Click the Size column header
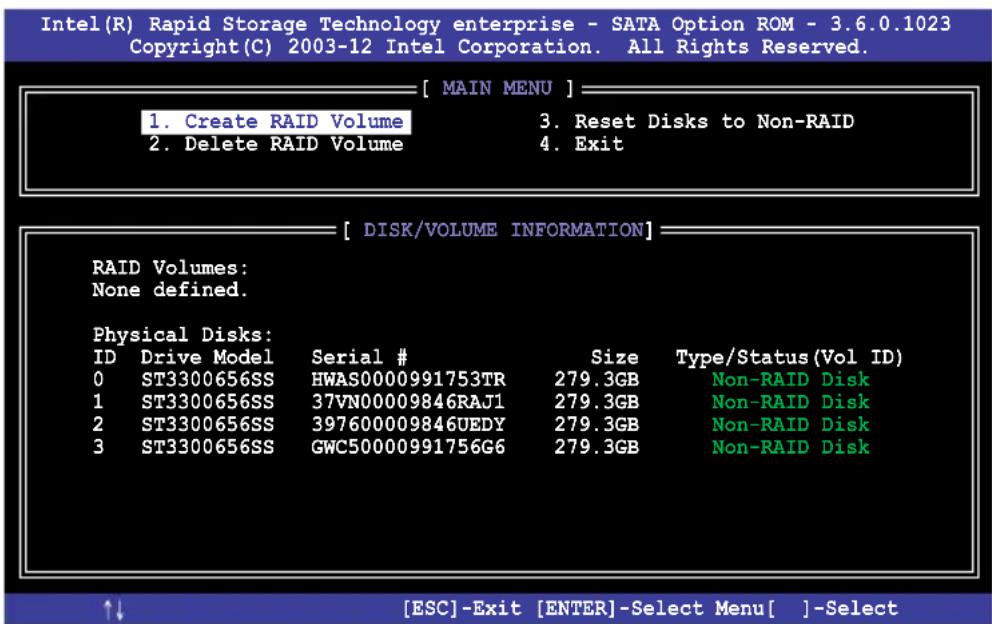Viewport: 992px width, 624px height. pos(614,357)
